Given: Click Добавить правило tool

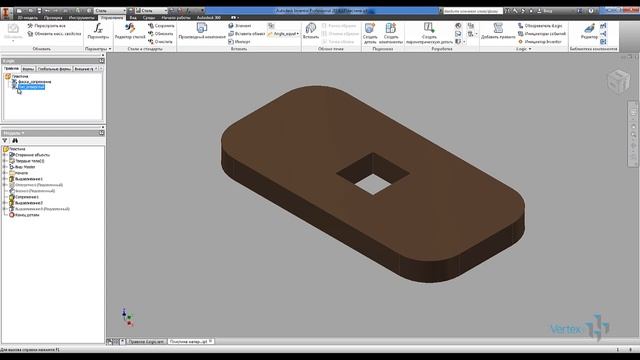Looking at the screenshot, I should pyautogui.click(x=498, y=31).
